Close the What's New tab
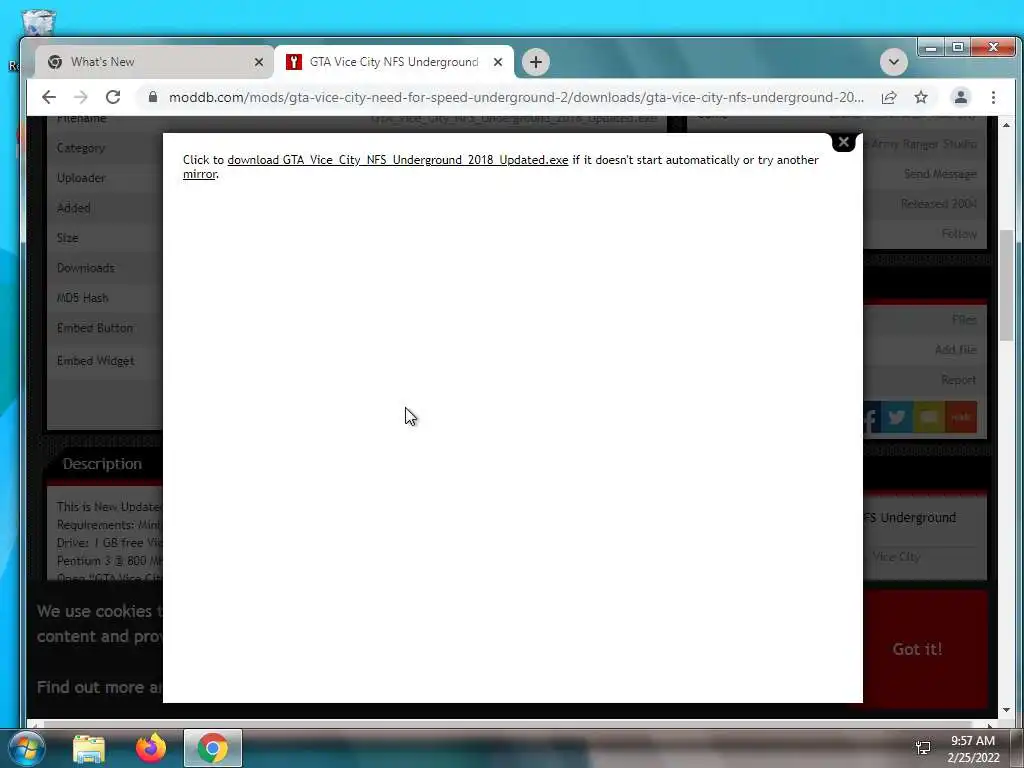The height and width of the screenshot is (768, 1024). 259,62
